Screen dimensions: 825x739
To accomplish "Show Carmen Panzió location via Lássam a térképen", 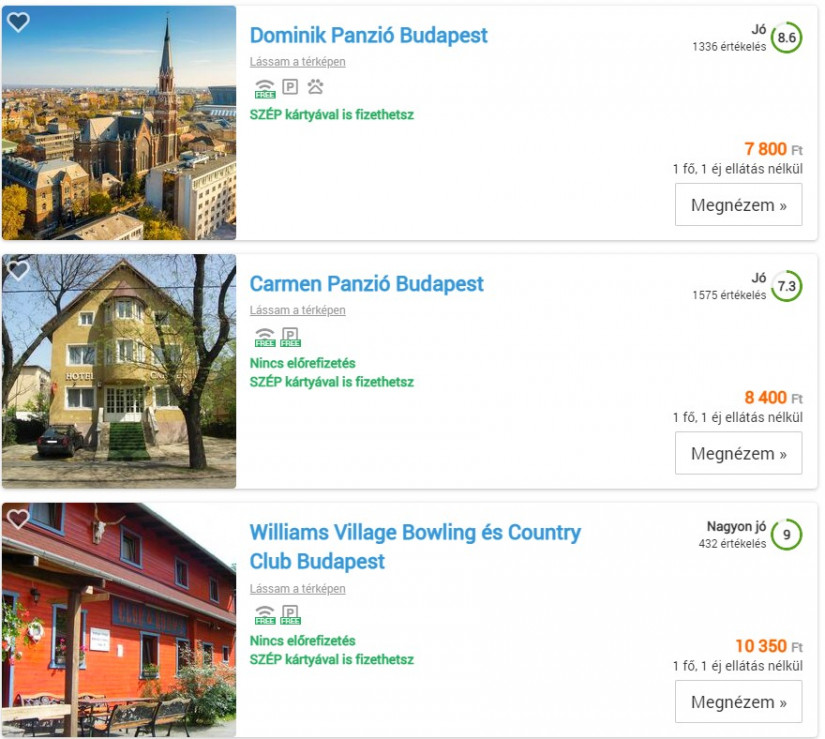I will 297,310.
